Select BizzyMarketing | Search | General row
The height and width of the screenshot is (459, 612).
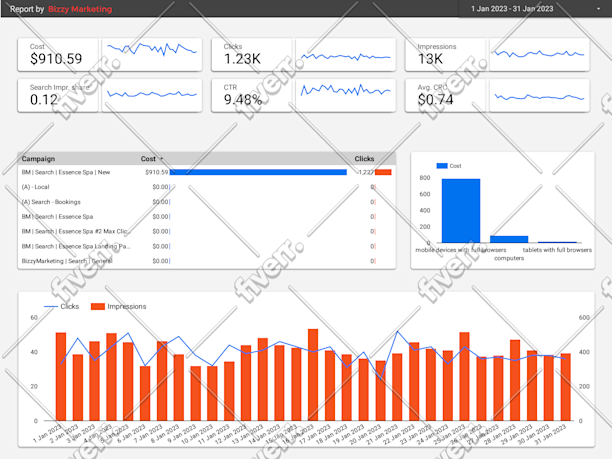point(207,261)
